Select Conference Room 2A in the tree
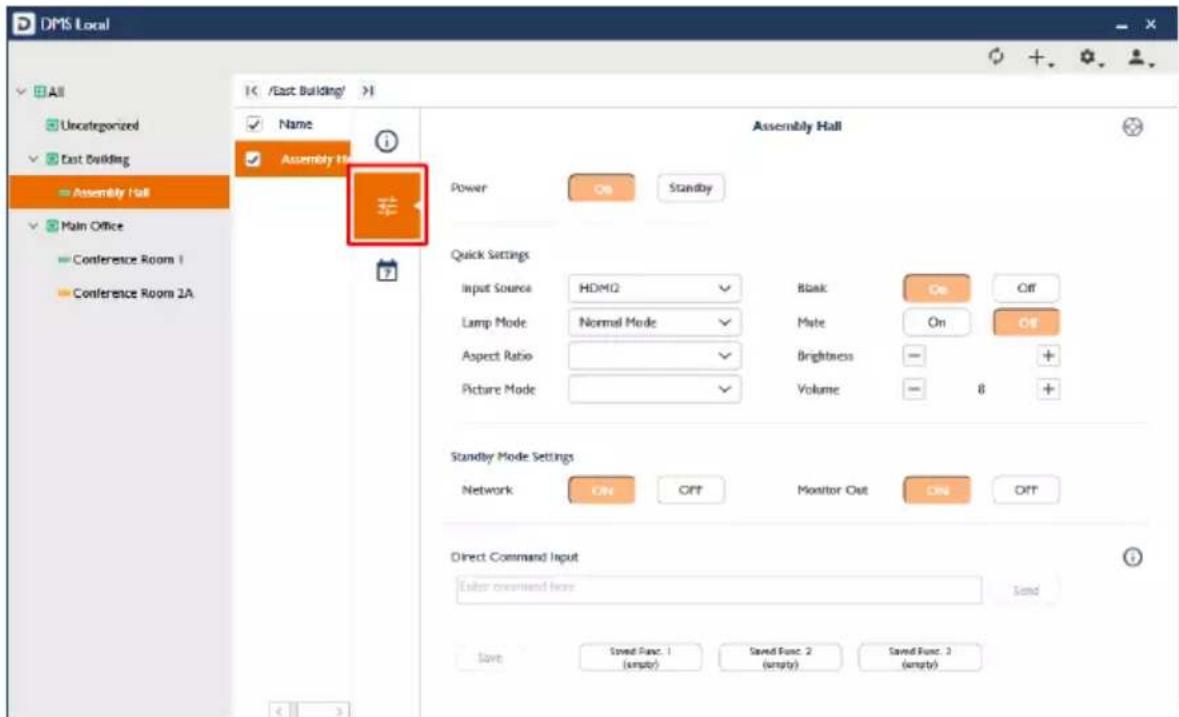This screenshot has width=1179, height=717. pyautogui.click(x=132, y=293)
